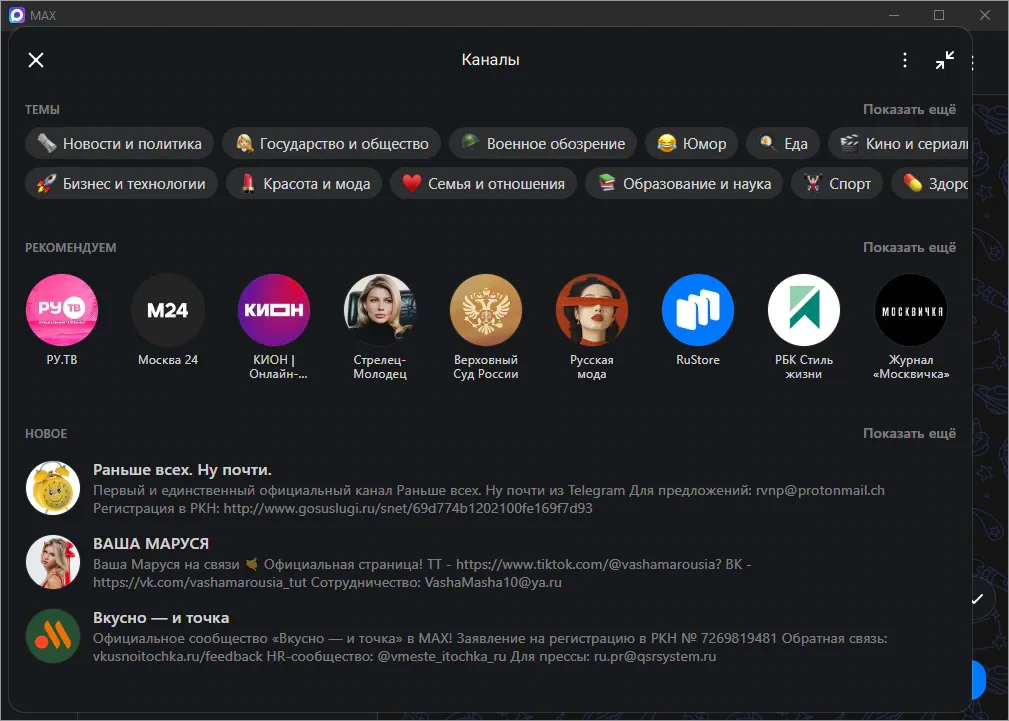Open the Кино и сериалы topic

click(899, 144)
